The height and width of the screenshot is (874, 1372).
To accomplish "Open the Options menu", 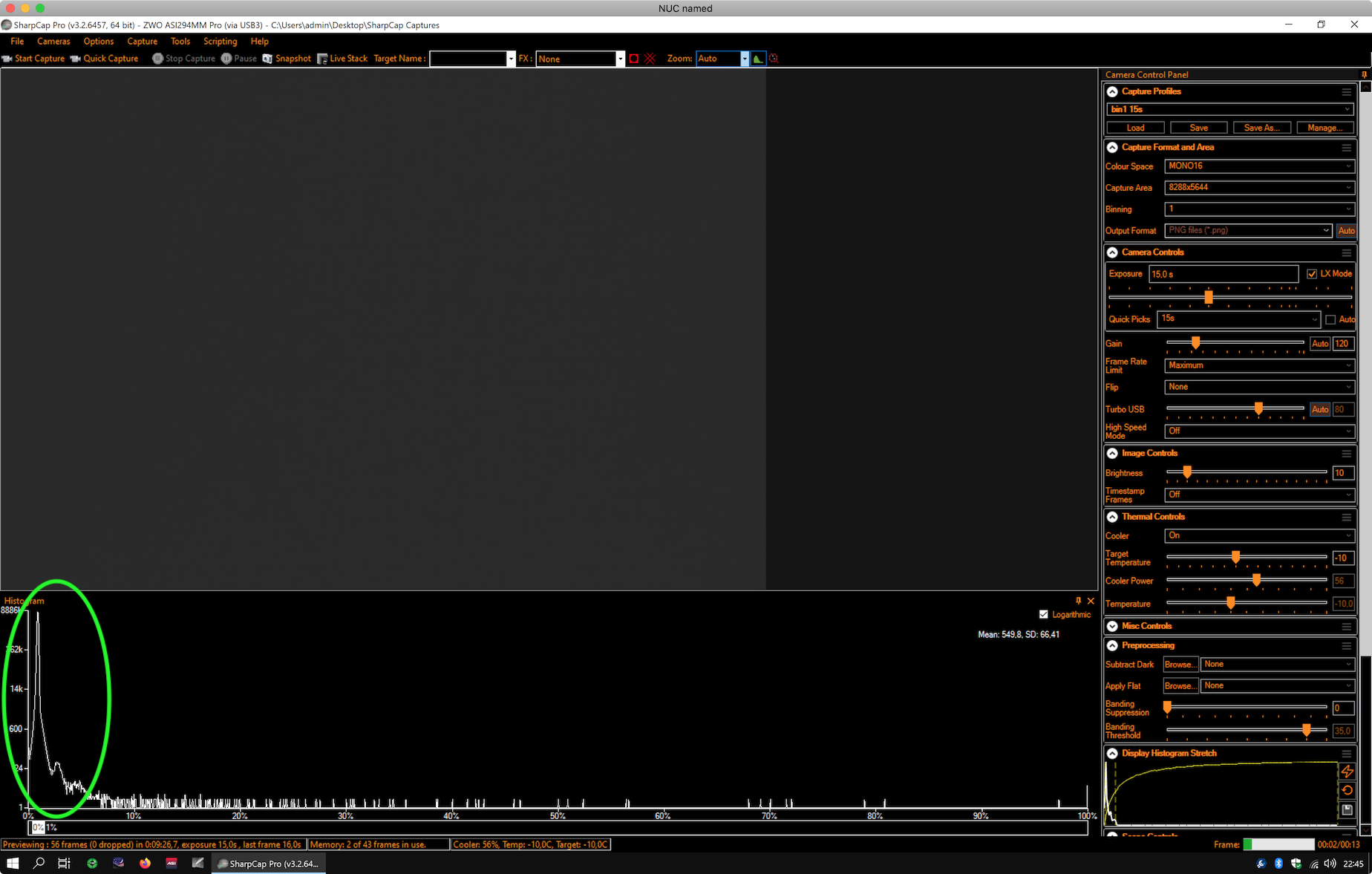I will pos(99,42).
